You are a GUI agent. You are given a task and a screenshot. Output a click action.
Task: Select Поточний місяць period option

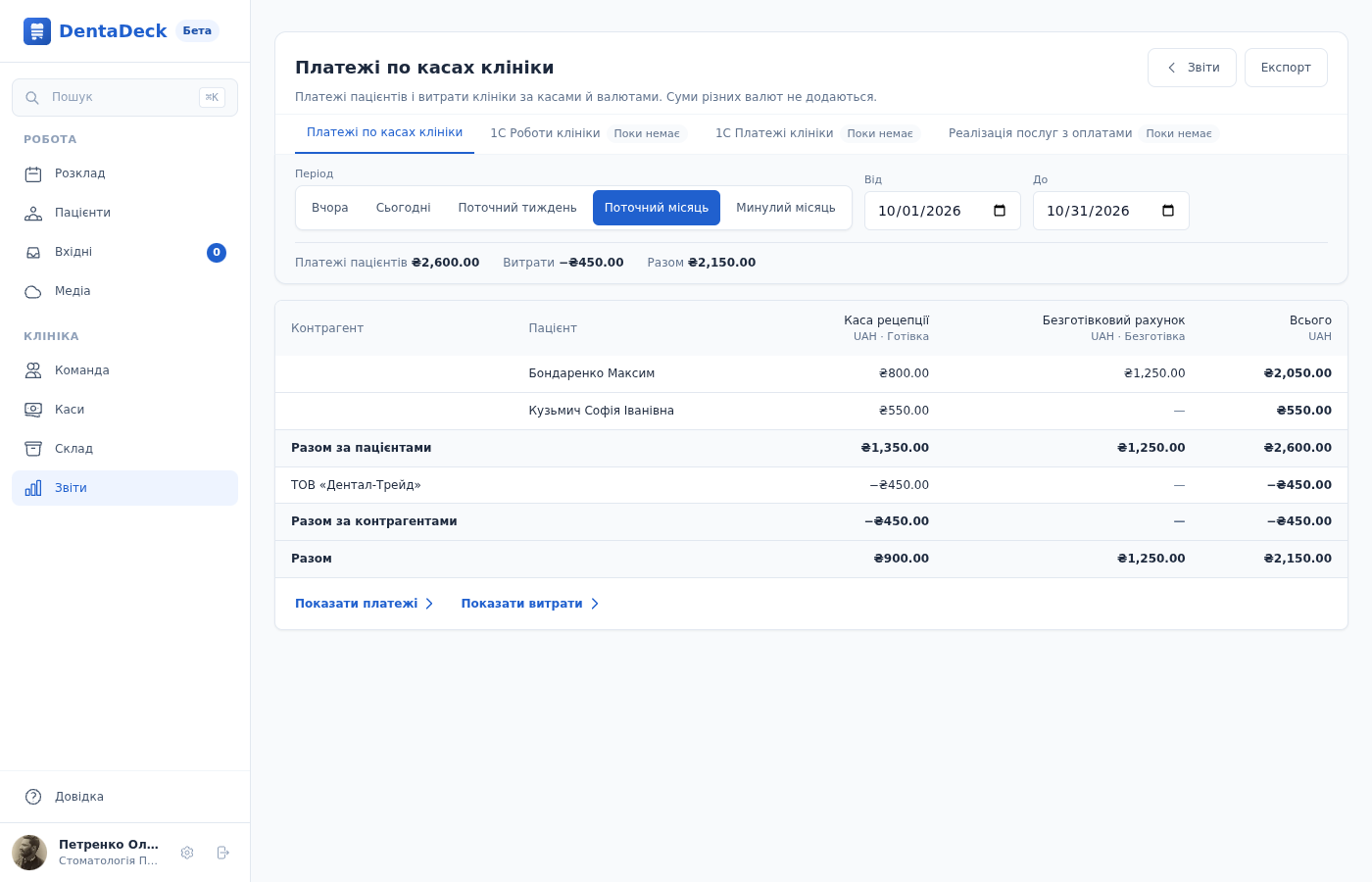tap(657, 208)
